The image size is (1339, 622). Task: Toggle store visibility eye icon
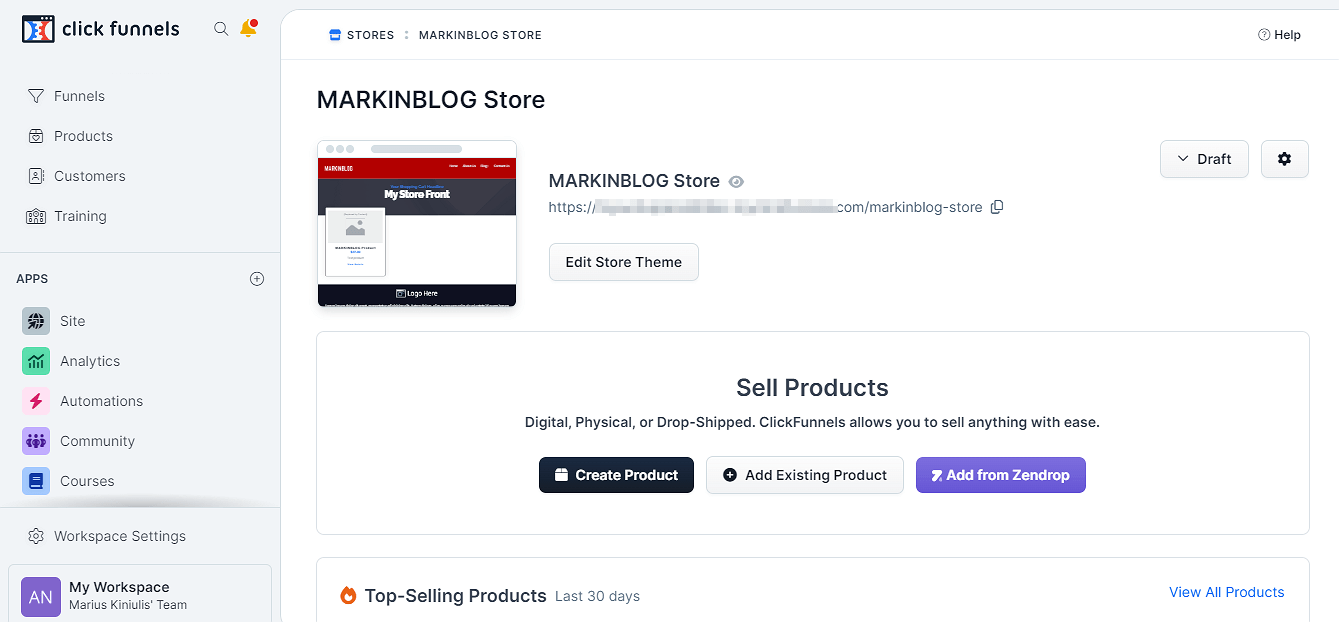[737, 181]
